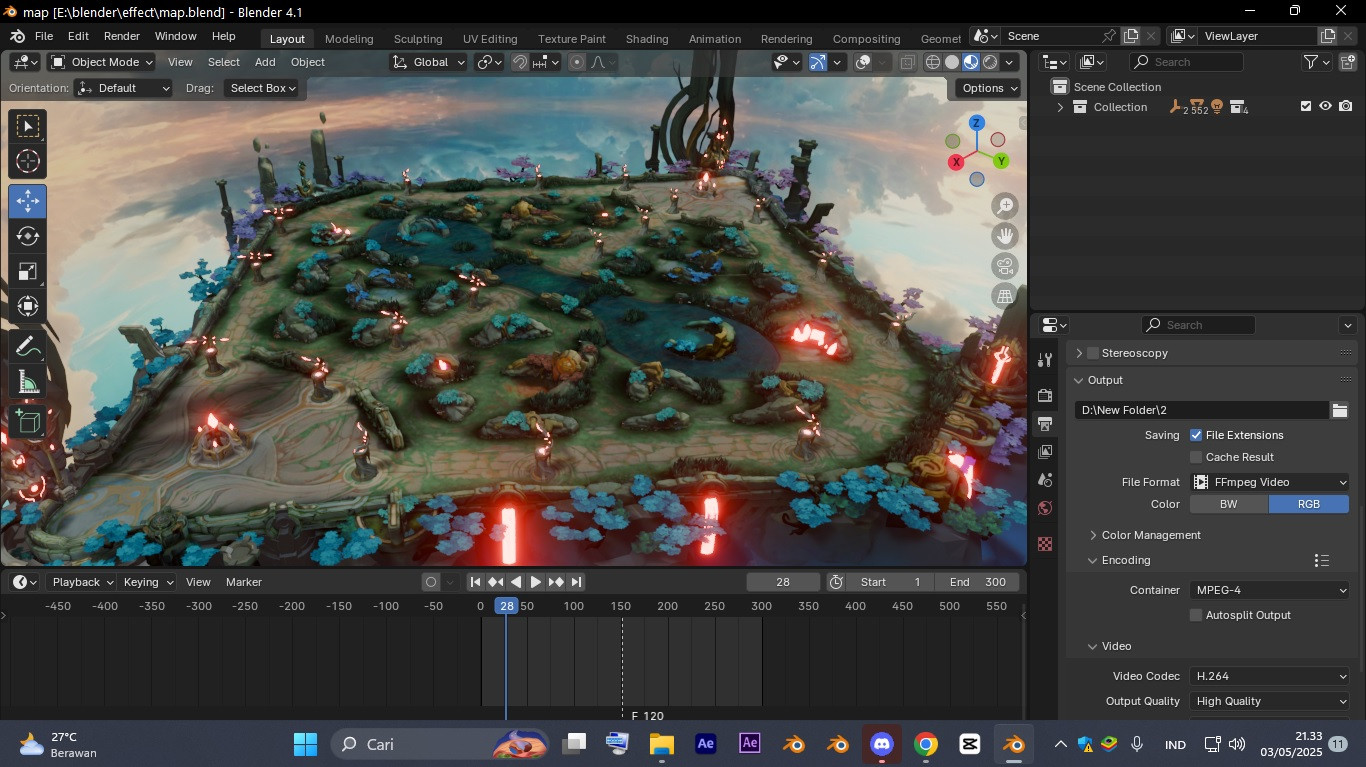Open the File Format FFmpeg Video dropdown

(x=1270, y=482)
